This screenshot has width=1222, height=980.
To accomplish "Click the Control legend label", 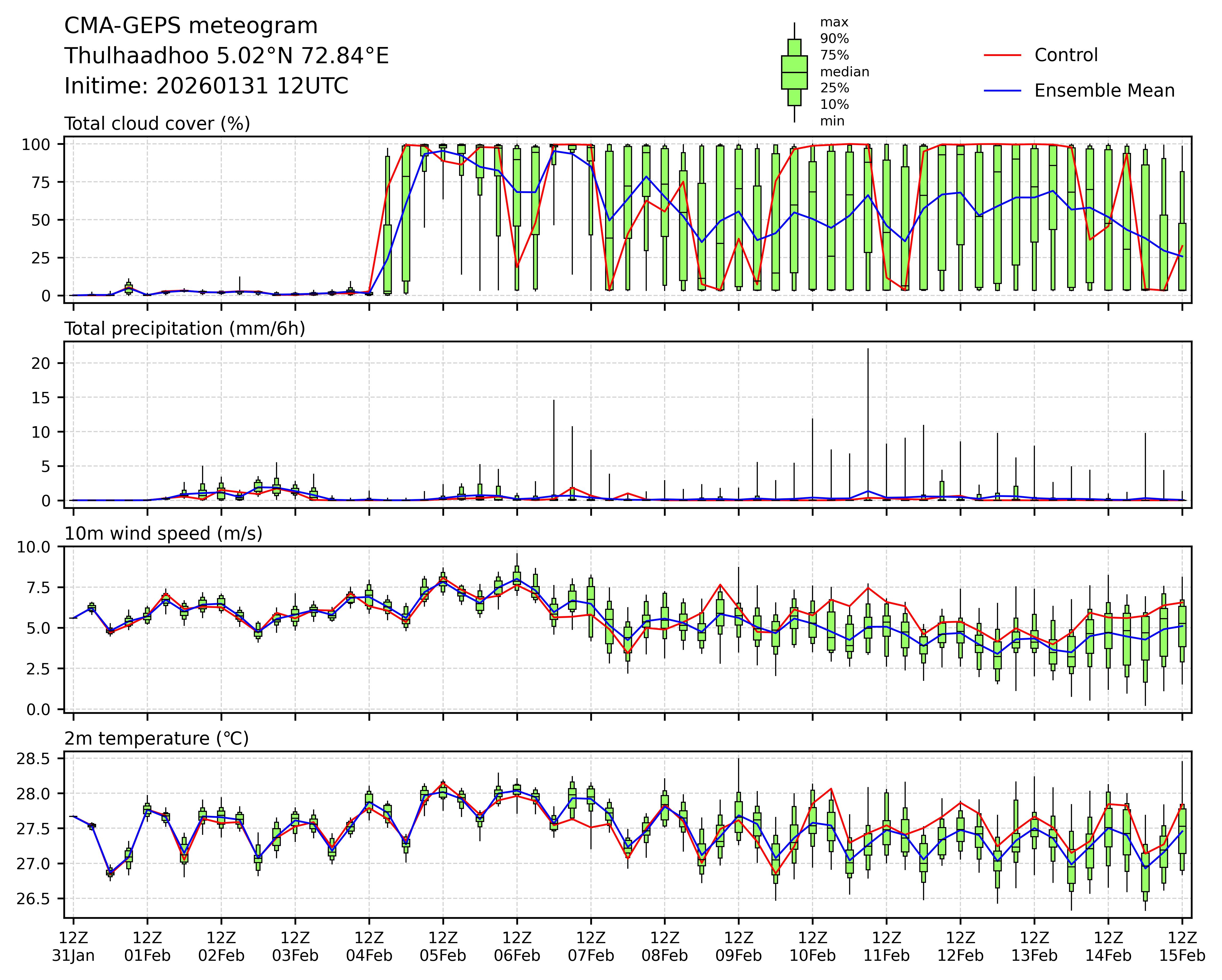I will click(x=1066, y=56).
